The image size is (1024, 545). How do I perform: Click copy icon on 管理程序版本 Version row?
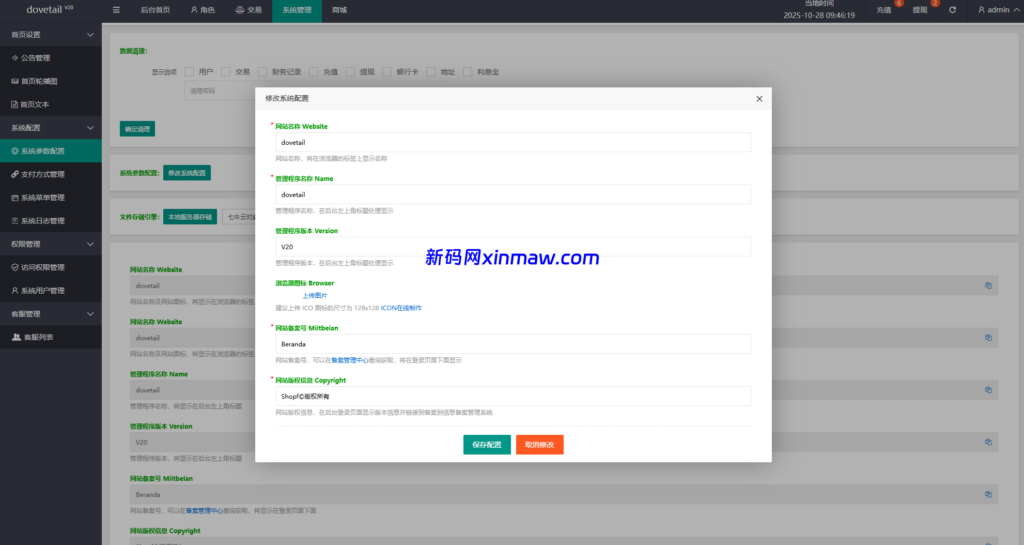click(988, 442)
